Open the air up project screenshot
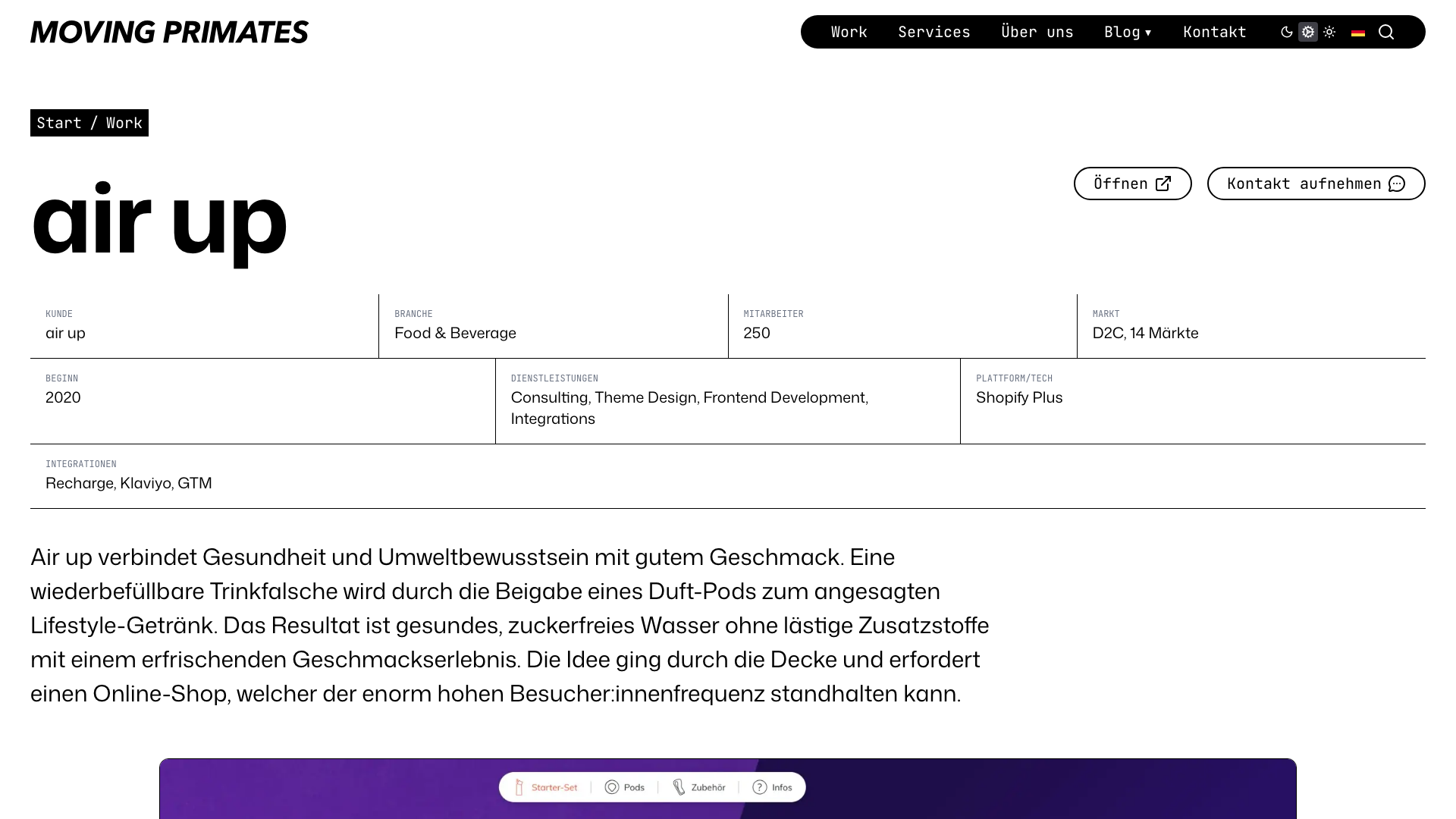Screen dimensions: 1456x819 click(x=728, y=789)
